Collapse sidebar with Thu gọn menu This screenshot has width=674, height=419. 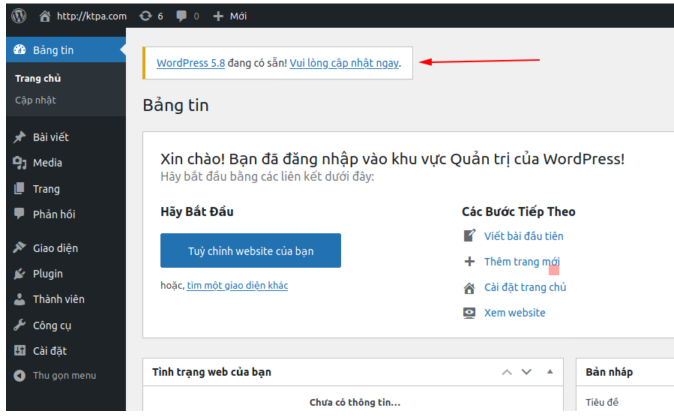coord(63,375)
